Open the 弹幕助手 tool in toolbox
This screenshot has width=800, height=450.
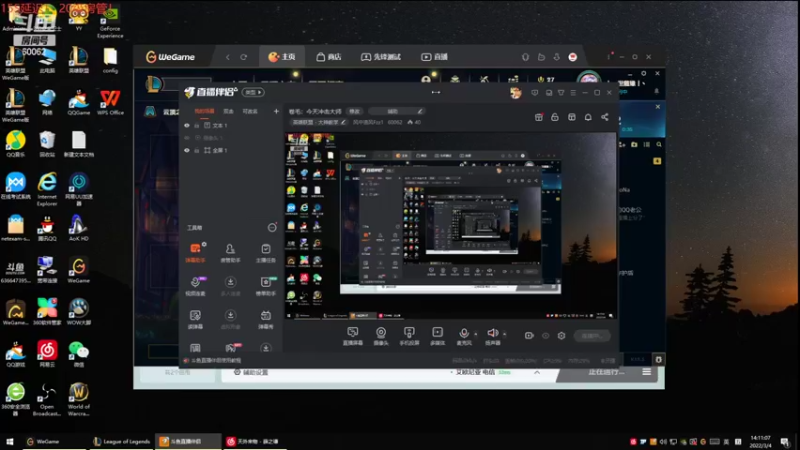(195, 252)
